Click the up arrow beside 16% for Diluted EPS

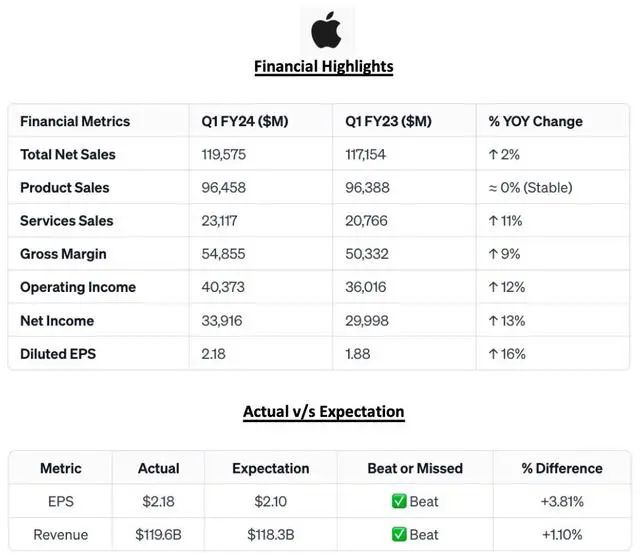coord(492,354)
